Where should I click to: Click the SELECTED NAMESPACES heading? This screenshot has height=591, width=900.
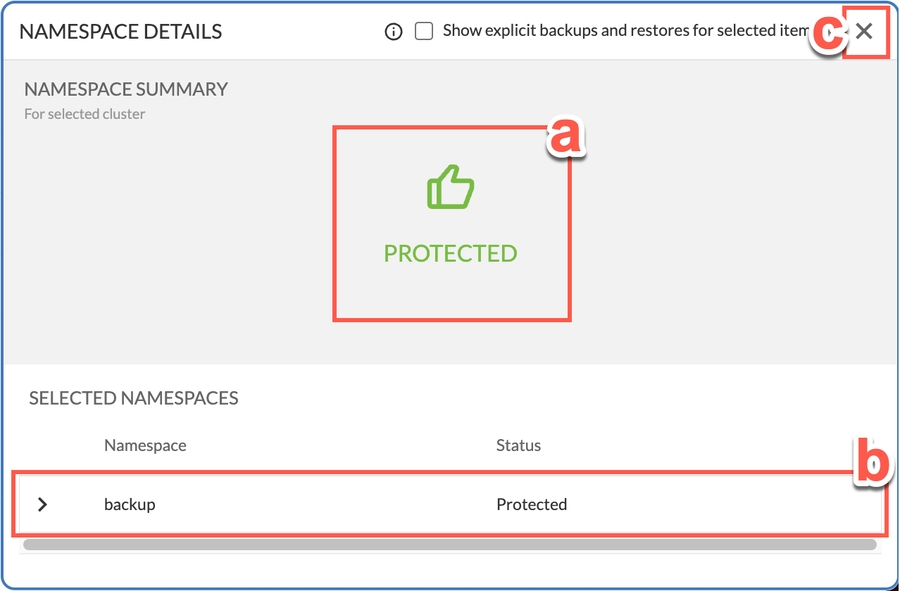134,398
